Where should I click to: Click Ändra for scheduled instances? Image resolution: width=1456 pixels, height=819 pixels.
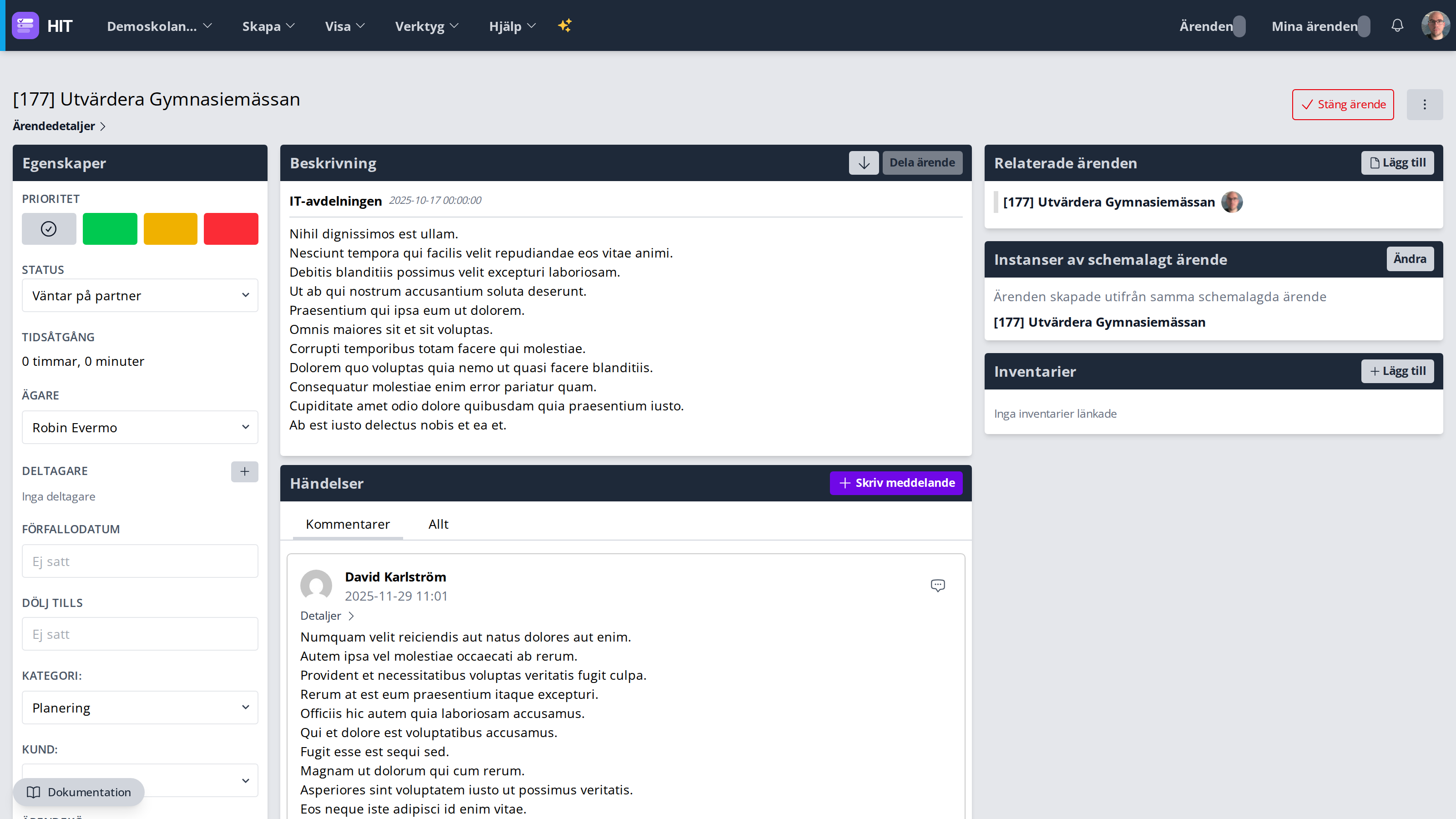coord(1410,259)
